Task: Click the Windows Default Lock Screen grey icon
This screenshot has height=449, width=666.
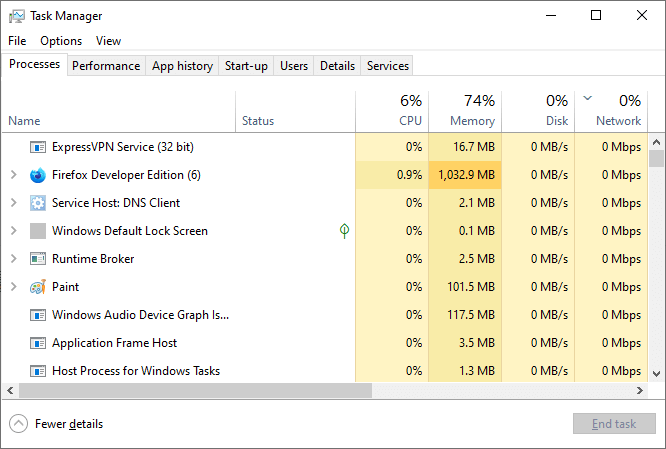Action: tap(38, 231)
